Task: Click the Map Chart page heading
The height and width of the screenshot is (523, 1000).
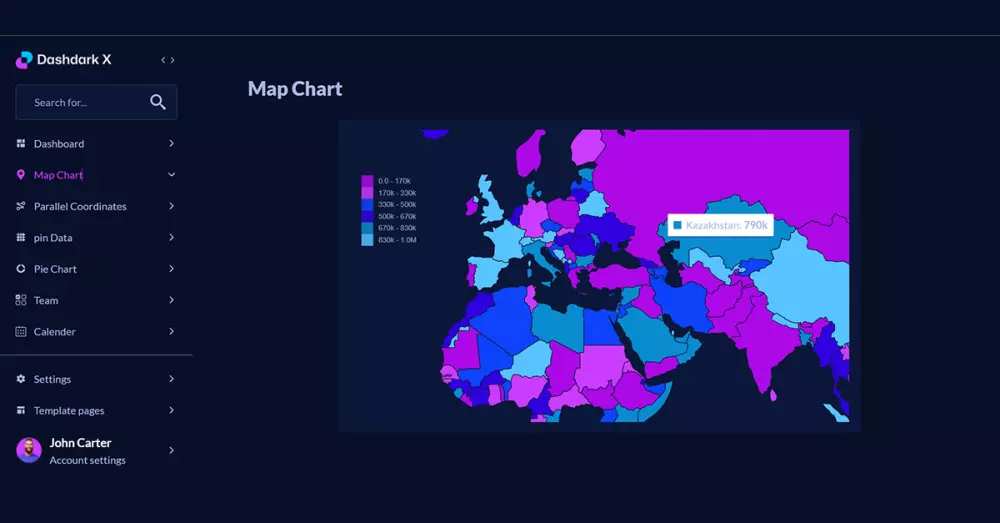Action: point(295,89)
